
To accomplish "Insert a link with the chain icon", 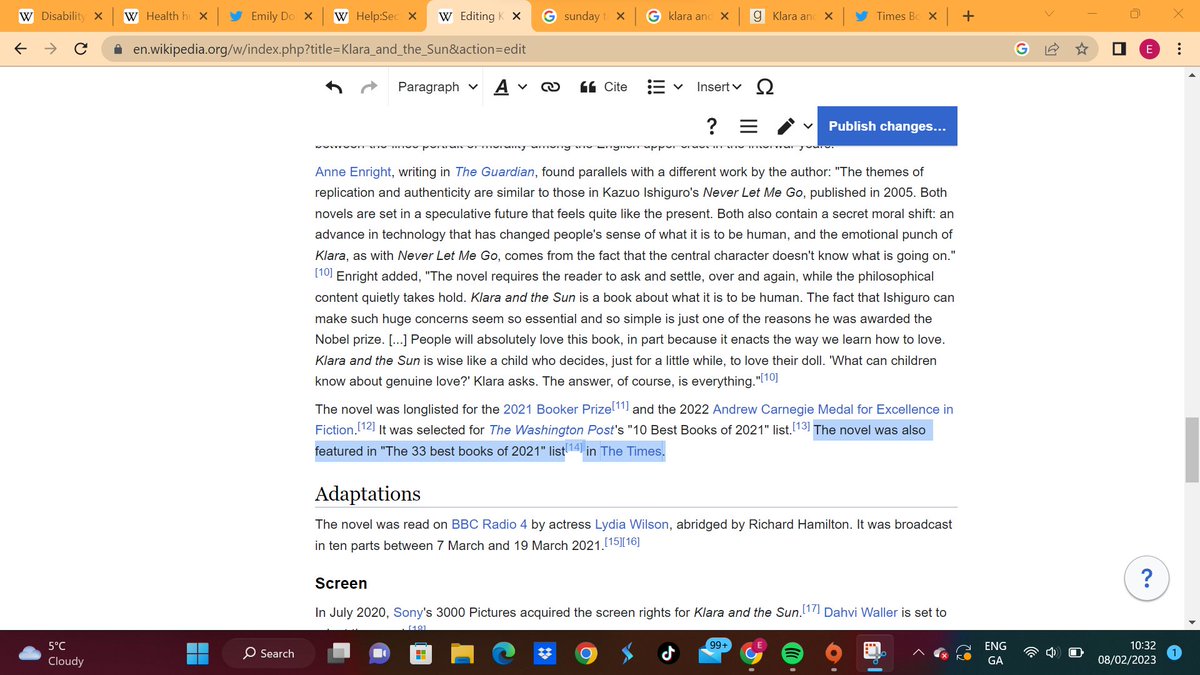I will [550, 87].
